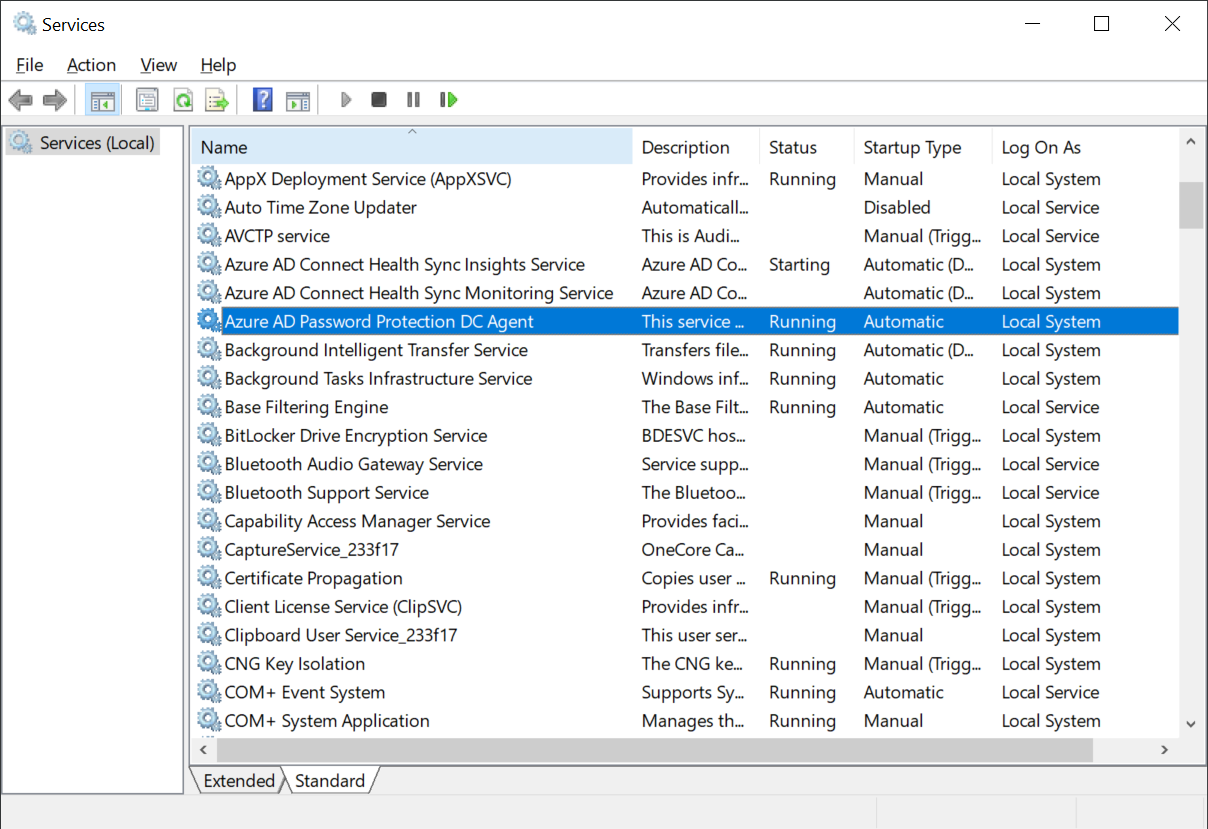This screenshot has height=829, width=1208.
Task: Click the 'Manages th...' description cell
Action: (693, 721)
